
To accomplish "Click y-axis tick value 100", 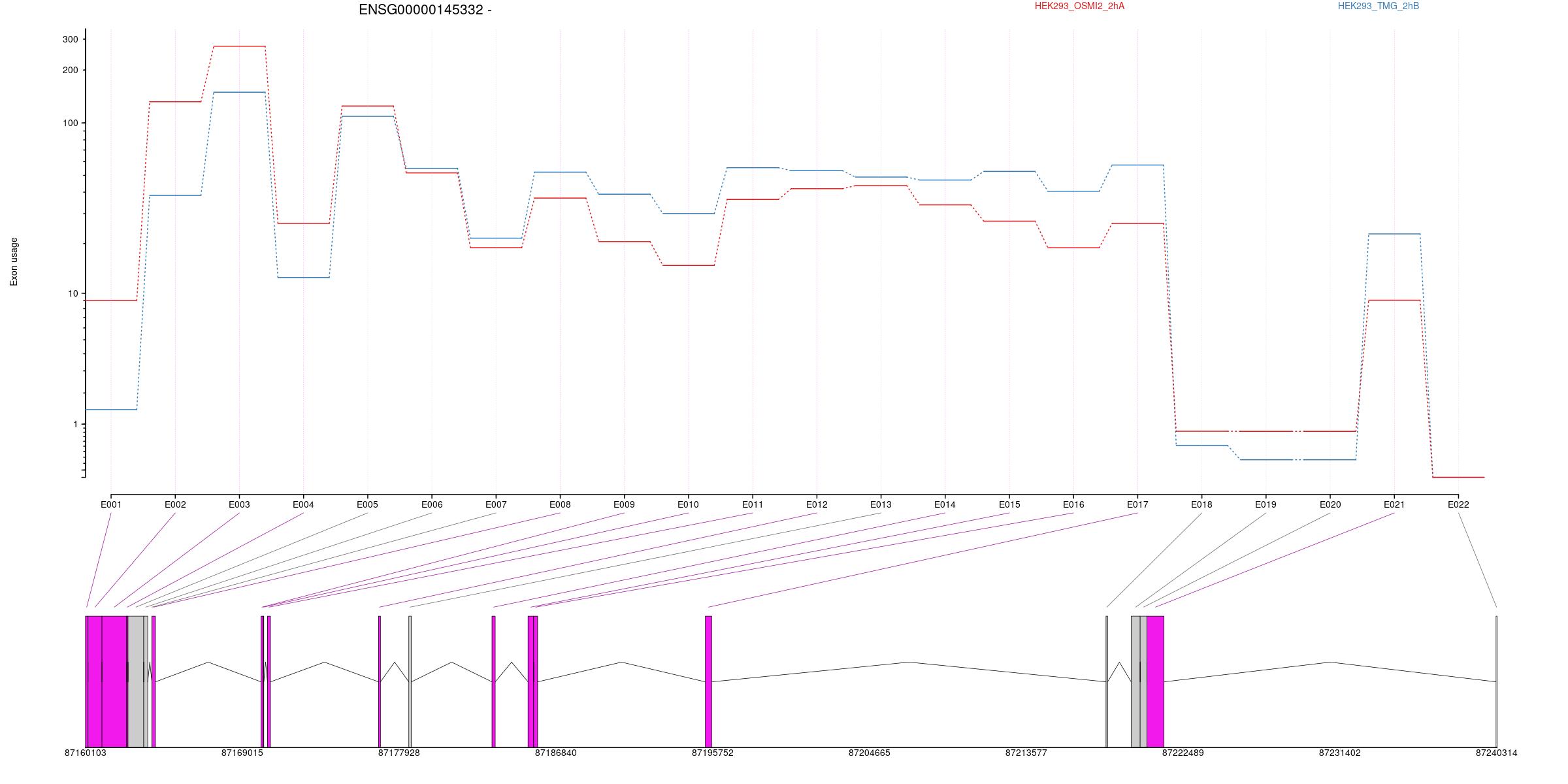I will [x=71, y=123].
